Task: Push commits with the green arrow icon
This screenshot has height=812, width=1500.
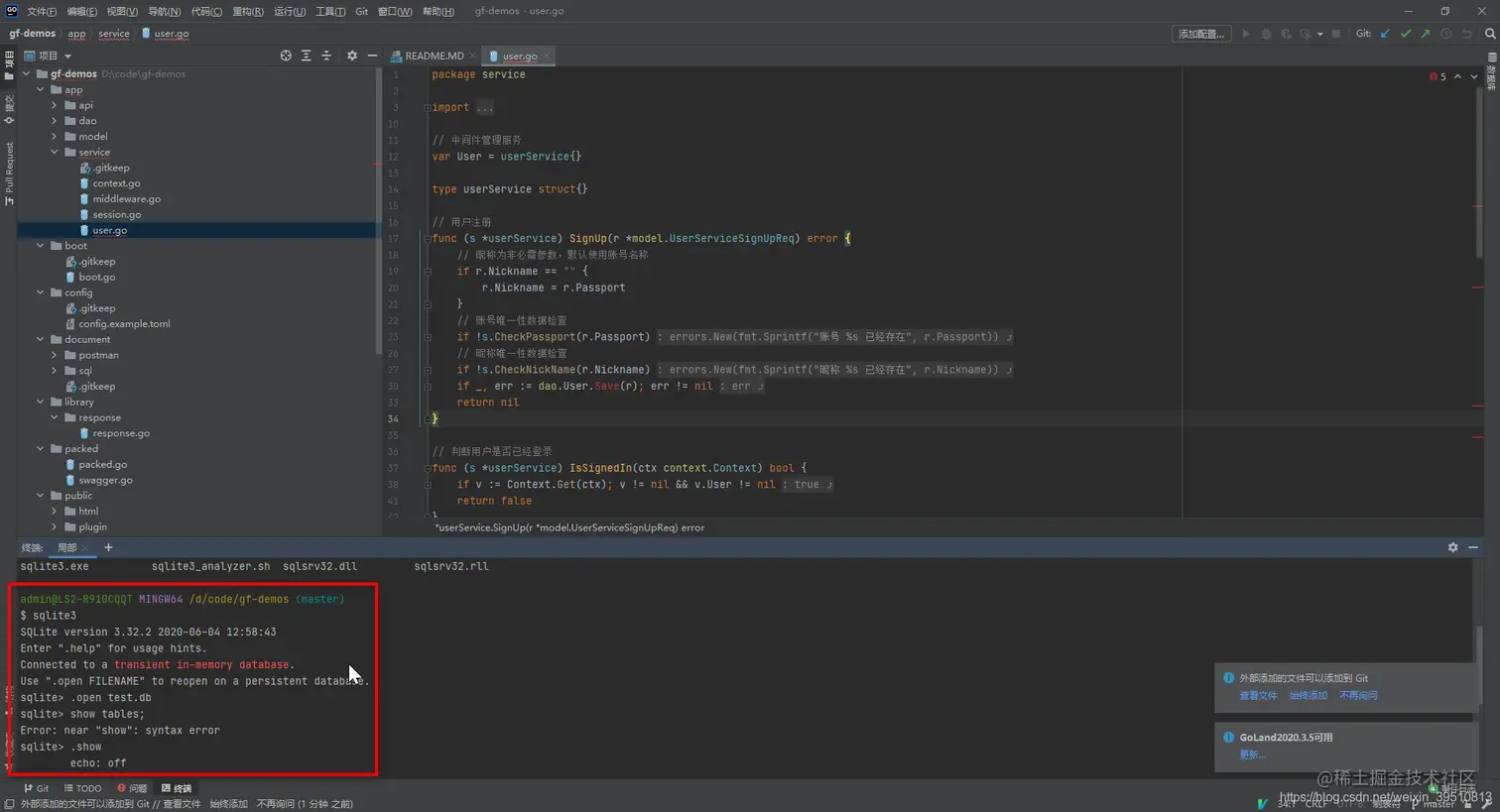Action: [x=1426, y=34]
